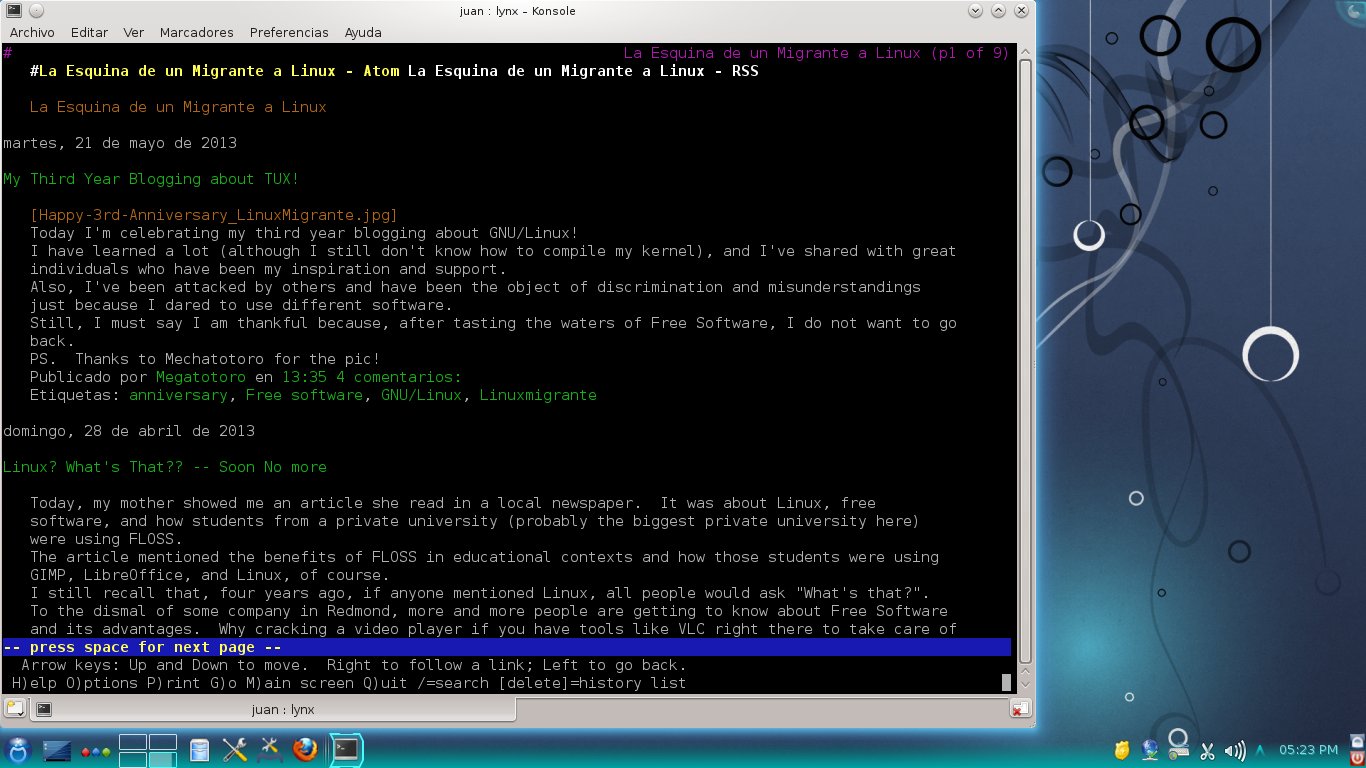The image size is (1366, 768).
Task: Open the Ayuda menu
Action: coord(363,32)
